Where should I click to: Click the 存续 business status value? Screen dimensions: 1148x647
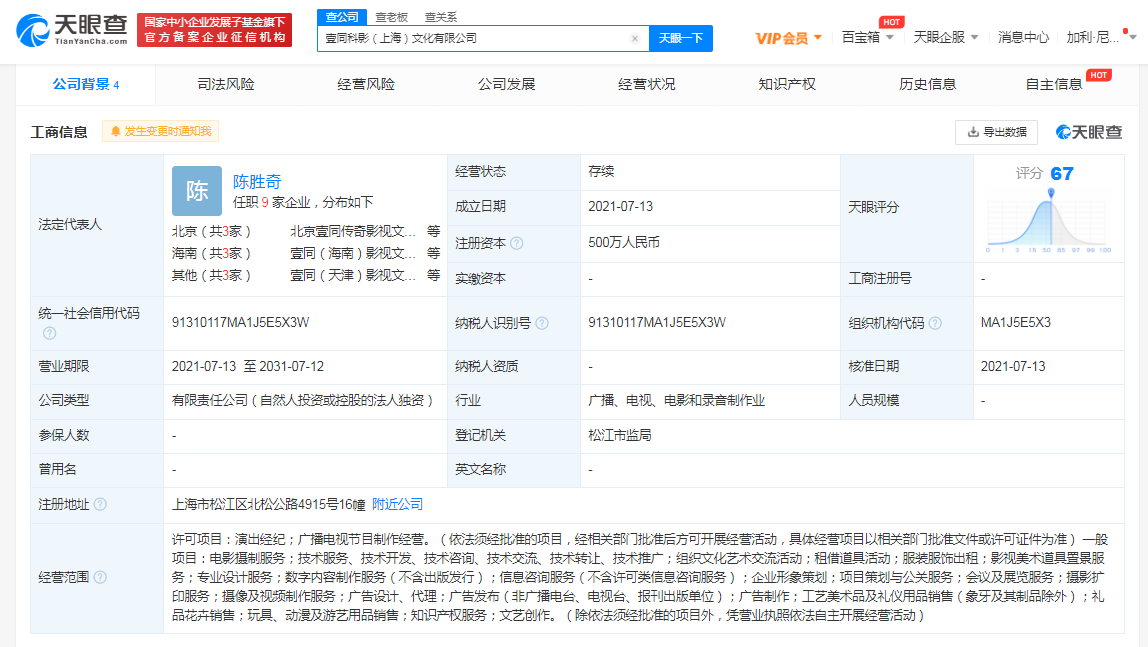601,171
